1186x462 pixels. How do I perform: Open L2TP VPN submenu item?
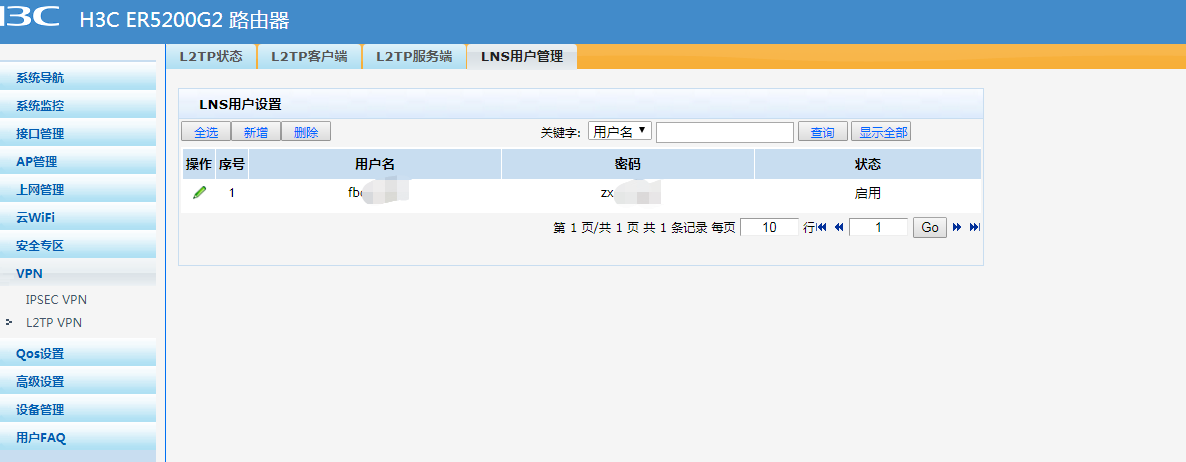coord(54,322)
